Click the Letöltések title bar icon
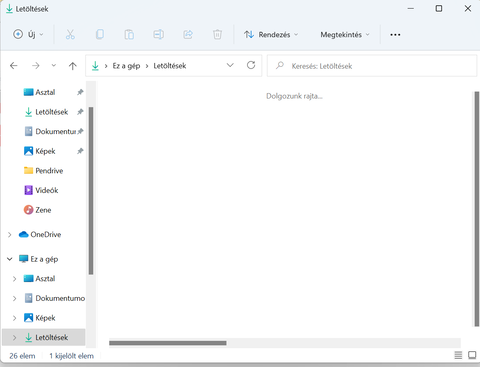480x367 pixels. pyautogui.click(x=9, y=9)
